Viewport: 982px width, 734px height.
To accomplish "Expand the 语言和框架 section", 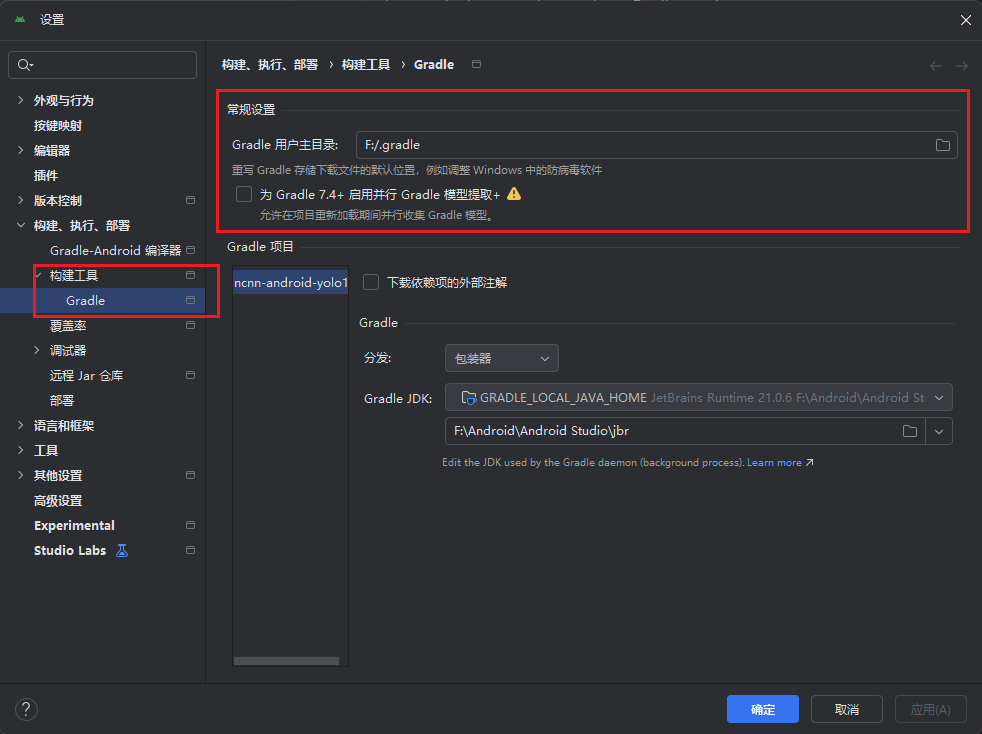I will [x=21, y=426].
